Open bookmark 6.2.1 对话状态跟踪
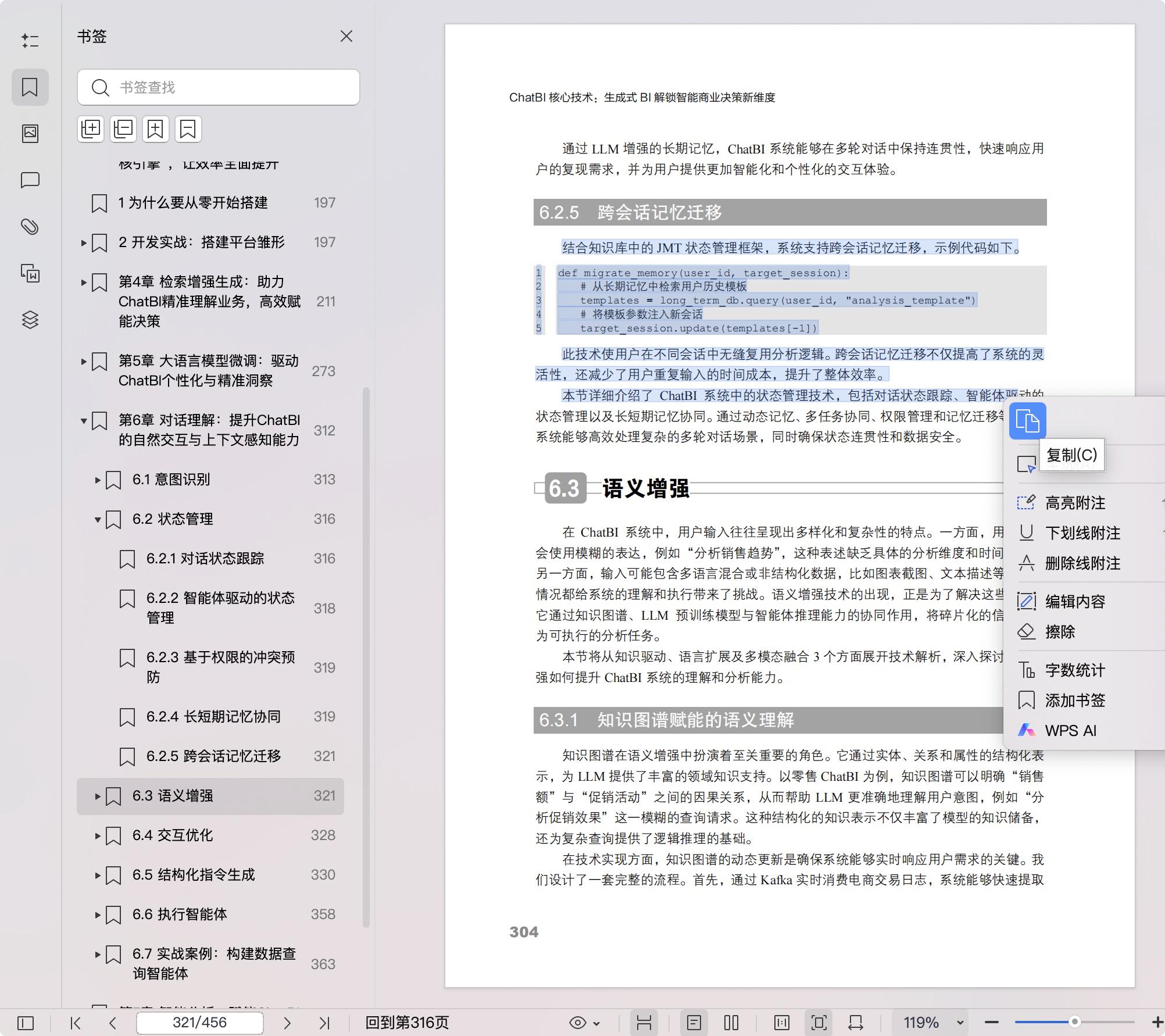The image size is (1165, 1036). pos(205,559)
